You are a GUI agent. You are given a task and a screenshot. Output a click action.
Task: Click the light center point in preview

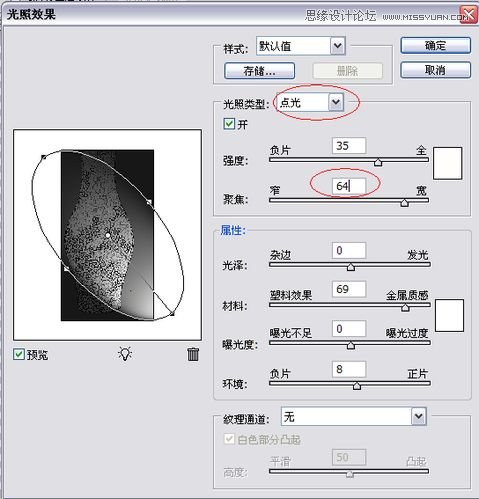tap(108, 235)
